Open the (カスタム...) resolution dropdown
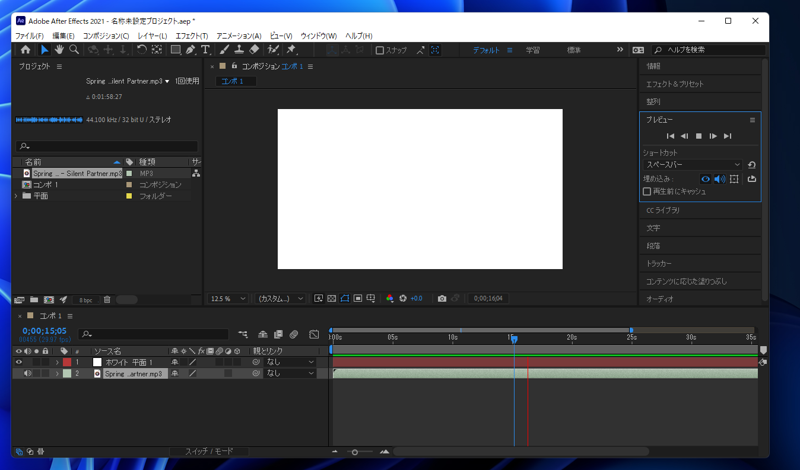The width and height of the screenshot is (800, 470). (x=280, y=299)
